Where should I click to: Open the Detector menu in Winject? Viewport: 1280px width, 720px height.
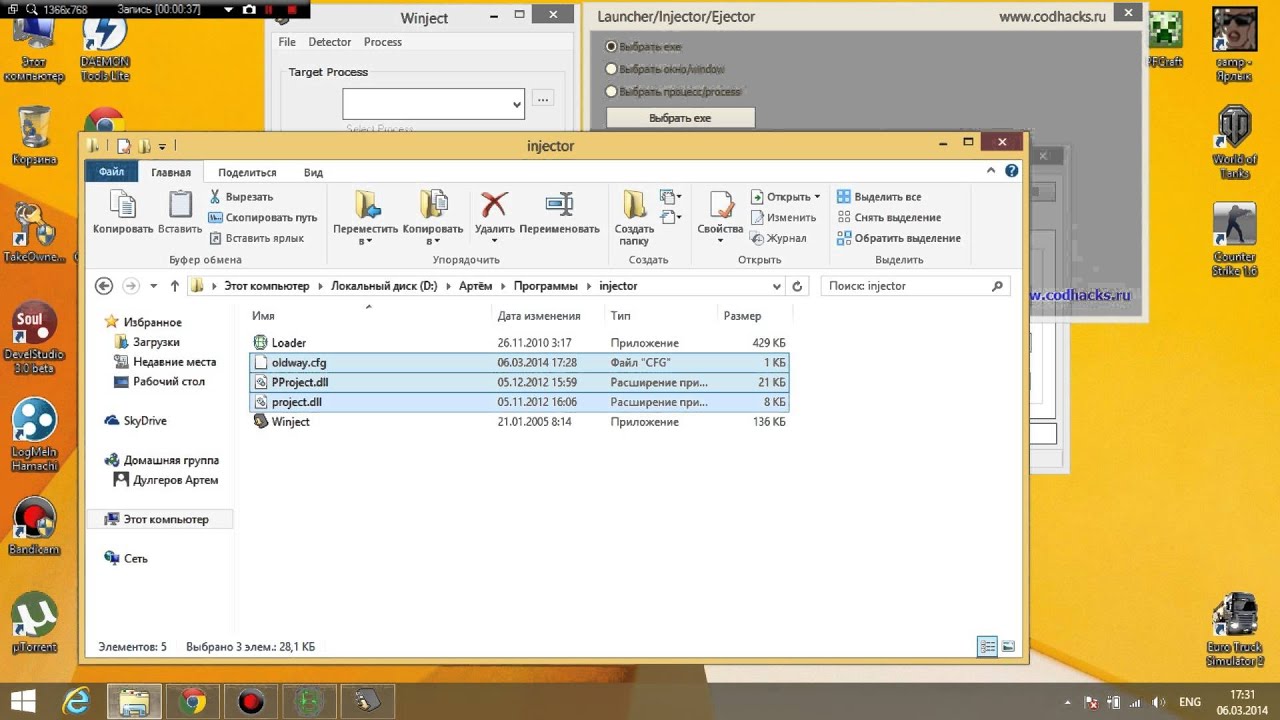[329, 42]
